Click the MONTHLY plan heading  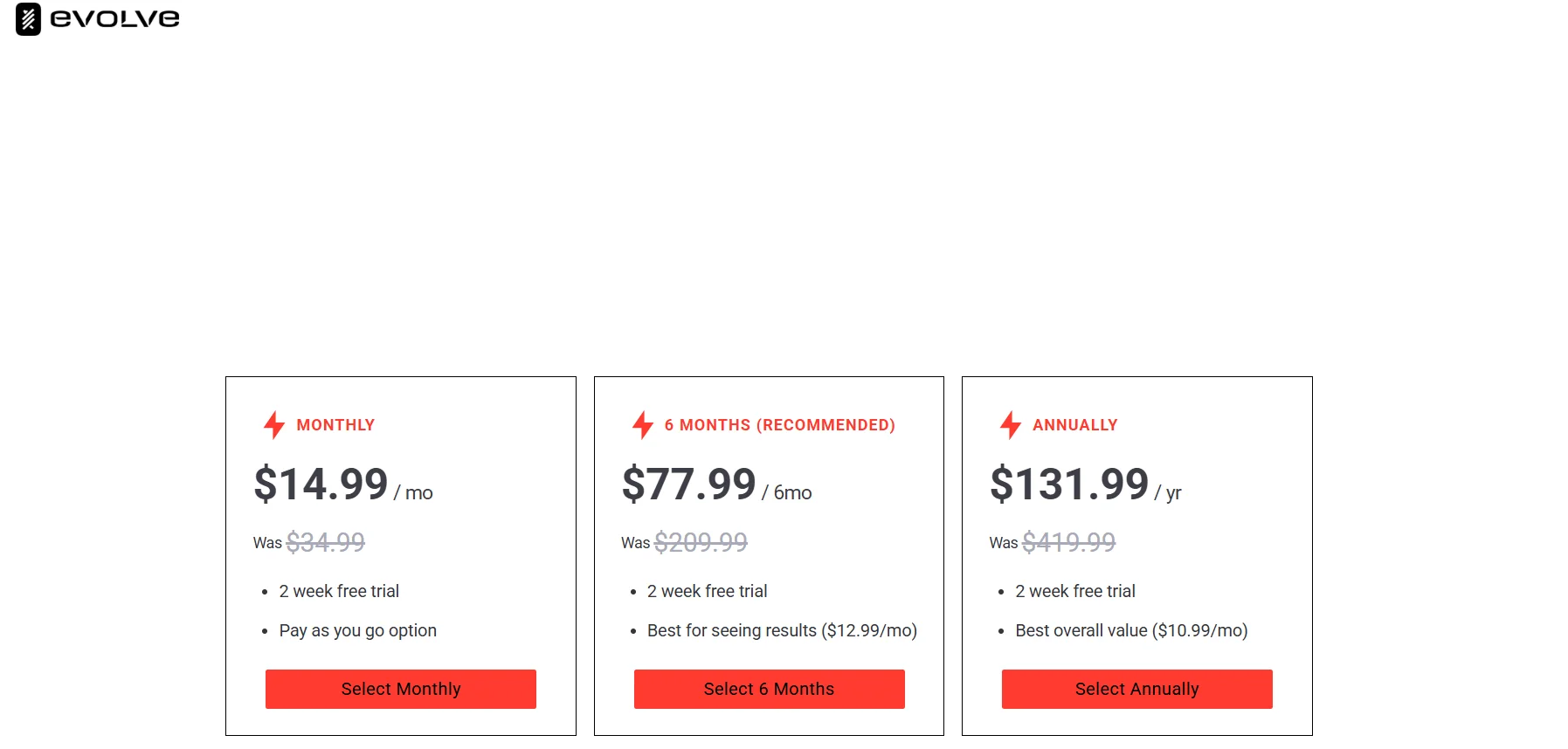point(335,425)
